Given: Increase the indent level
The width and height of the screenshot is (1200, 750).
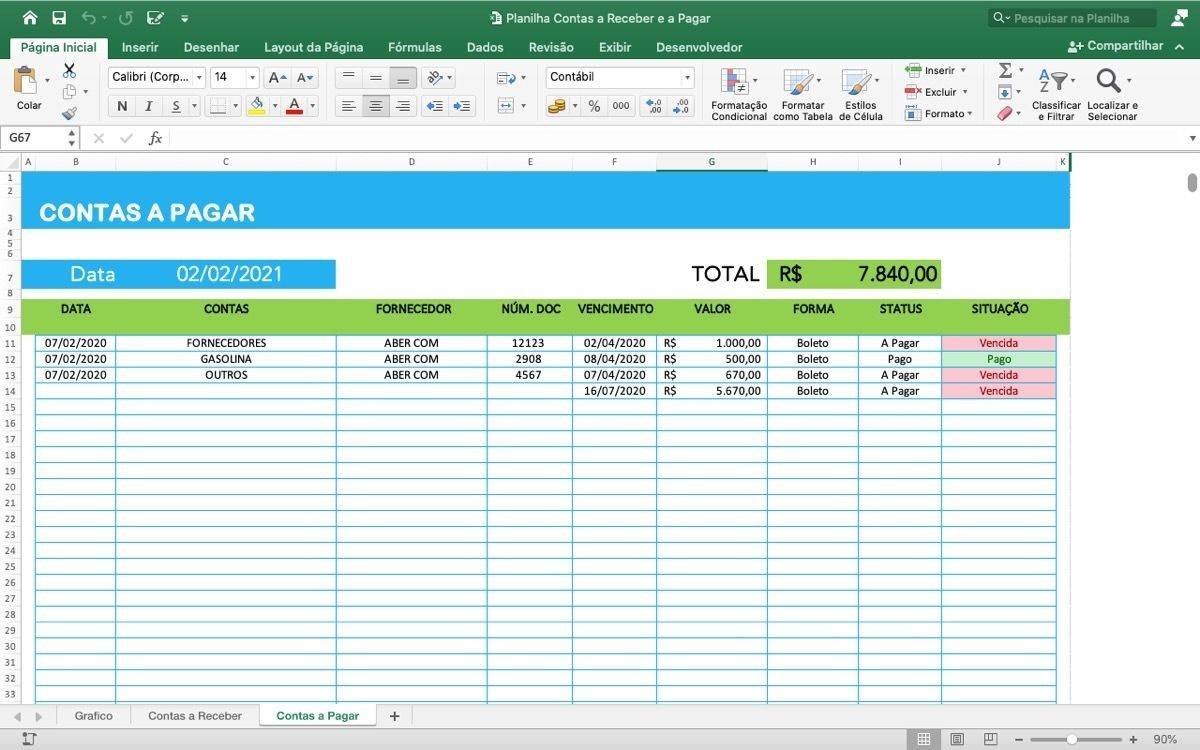Looking at the screenshot, I should pos(462,106).
